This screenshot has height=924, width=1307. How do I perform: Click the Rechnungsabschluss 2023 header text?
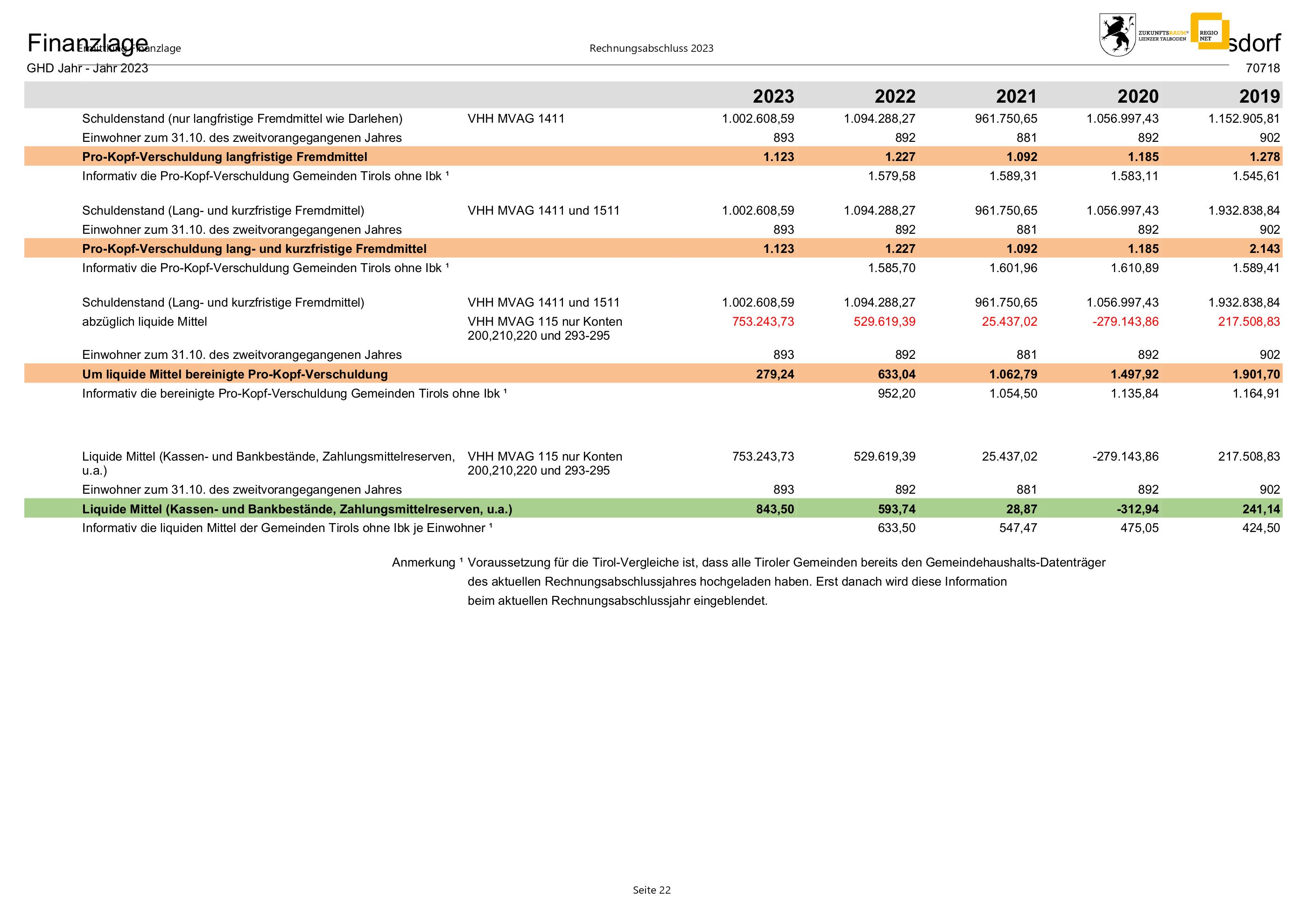pos(651,49)
